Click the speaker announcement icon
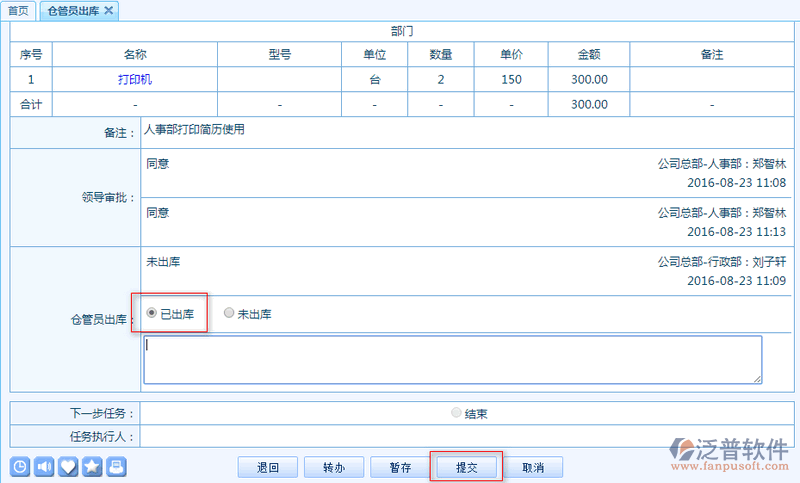Screen dimensions: 800x483 tap(44, 467)
